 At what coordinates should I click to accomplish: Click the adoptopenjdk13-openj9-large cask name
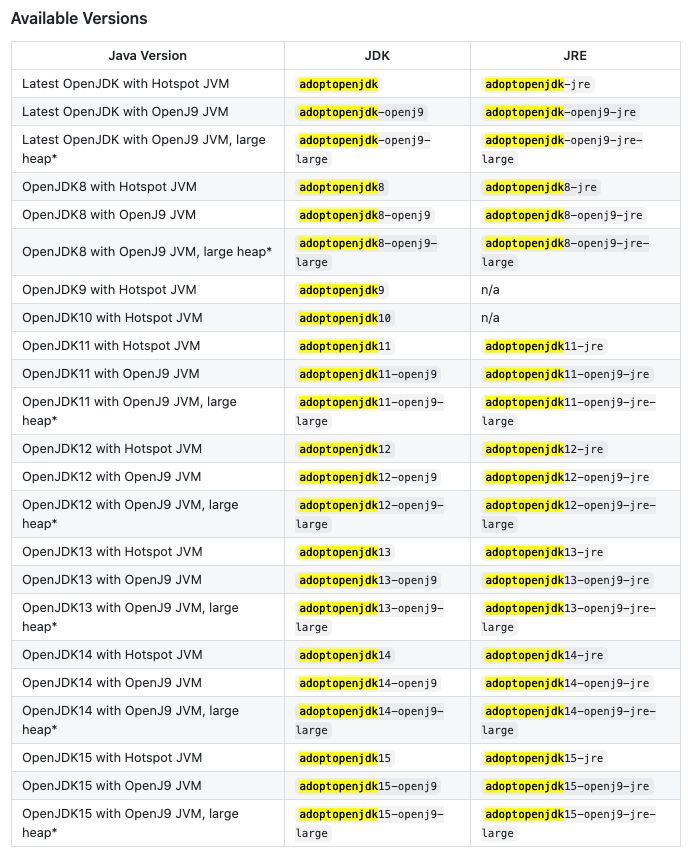click(x=370, y=618)
